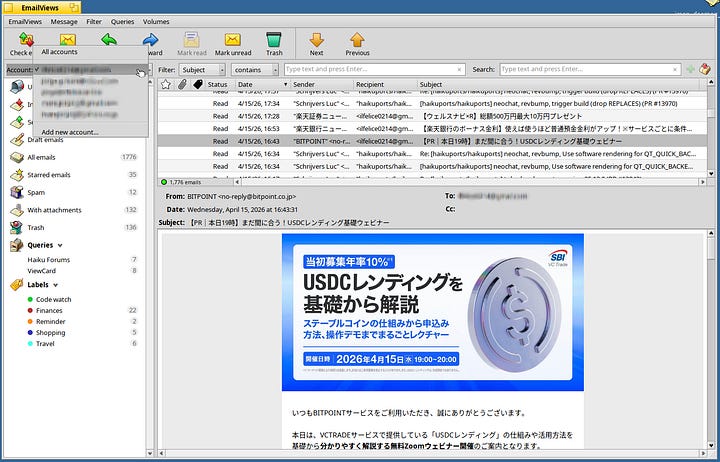Viewport: 720px width, 462px height.
Task: Click the Mark unread envelope icon
Action: [233, 39]
